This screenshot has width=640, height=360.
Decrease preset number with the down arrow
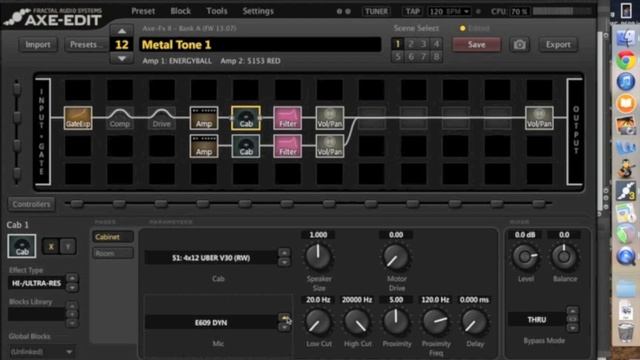(x=122, y=58)
